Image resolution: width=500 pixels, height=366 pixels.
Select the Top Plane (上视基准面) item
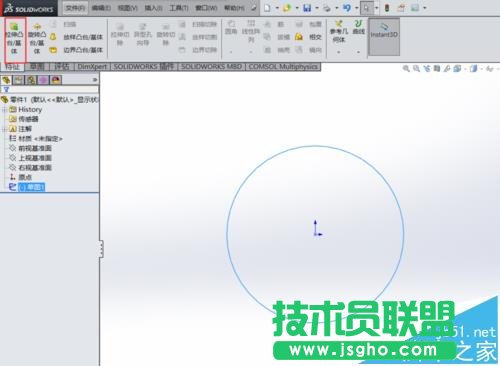click(x=30, y=158)
